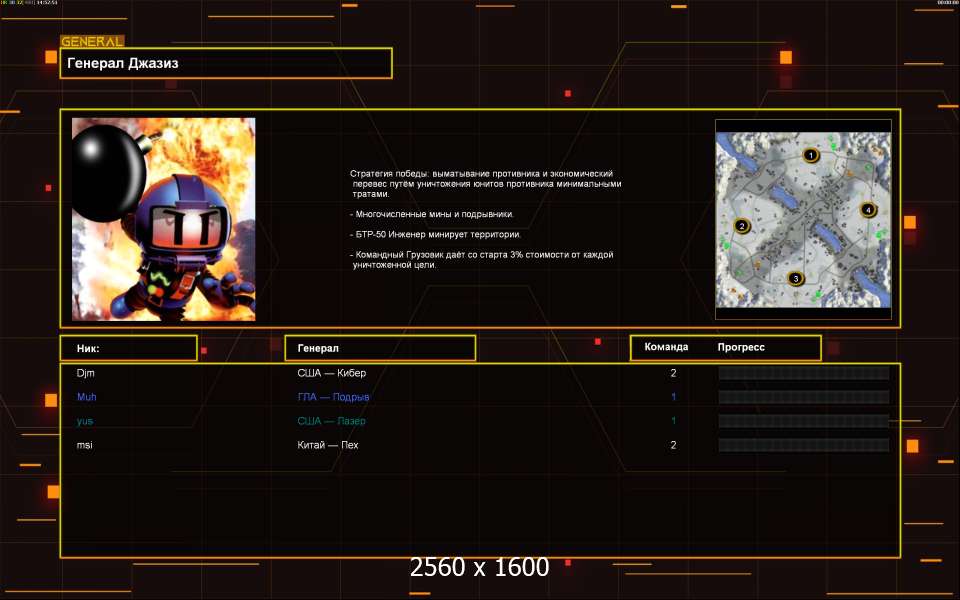Click the timer in top-right corner
The image size is (960, 600).
[x=946, y=3]
